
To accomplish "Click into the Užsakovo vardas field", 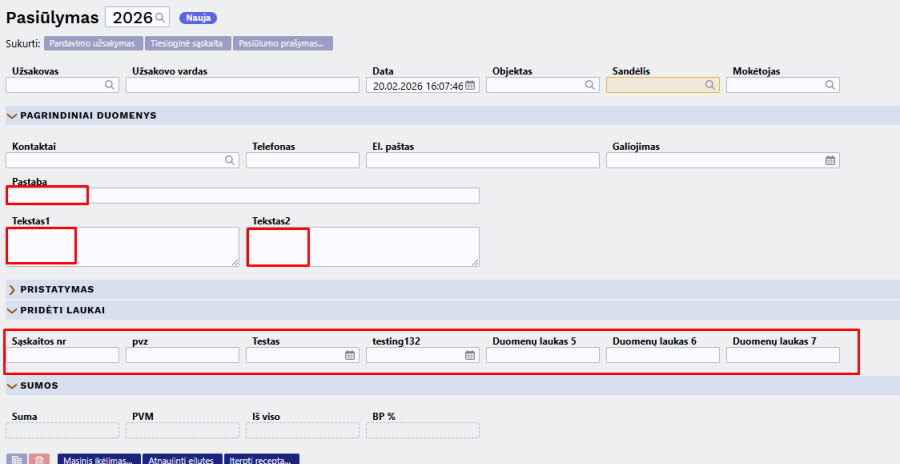I will tap(242, 86).
